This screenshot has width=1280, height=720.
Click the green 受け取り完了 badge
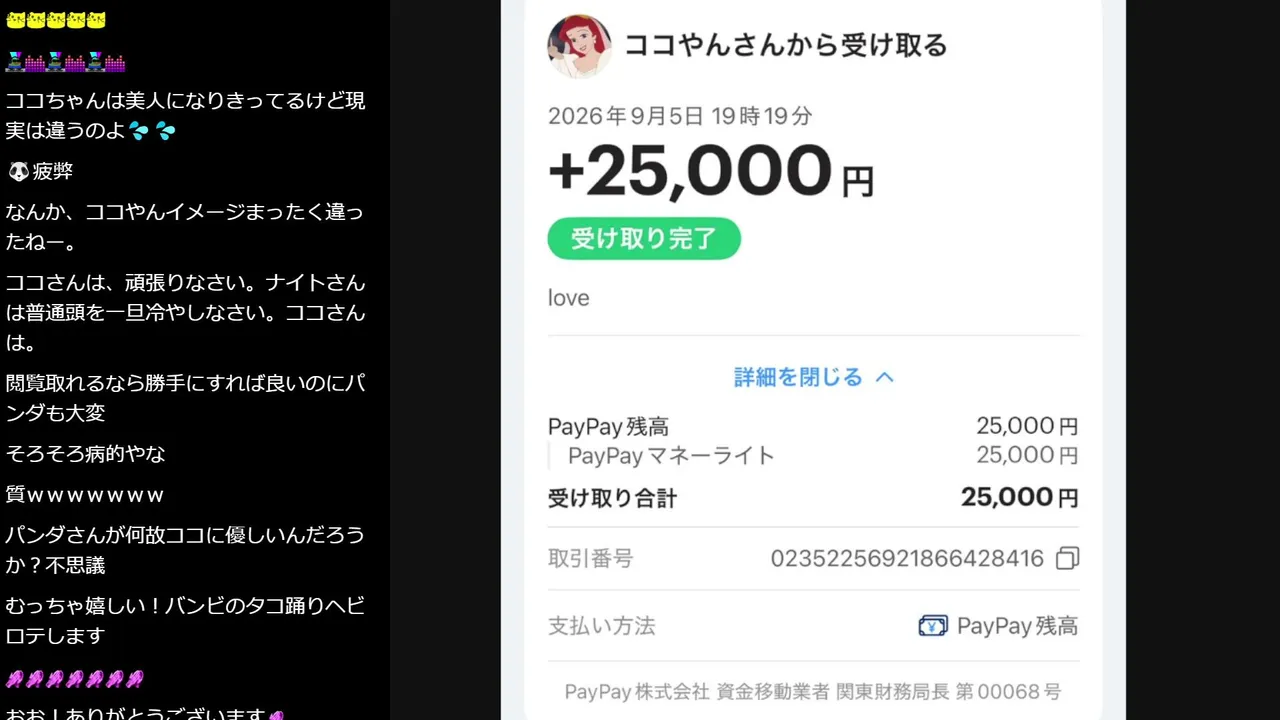point(644,239)
